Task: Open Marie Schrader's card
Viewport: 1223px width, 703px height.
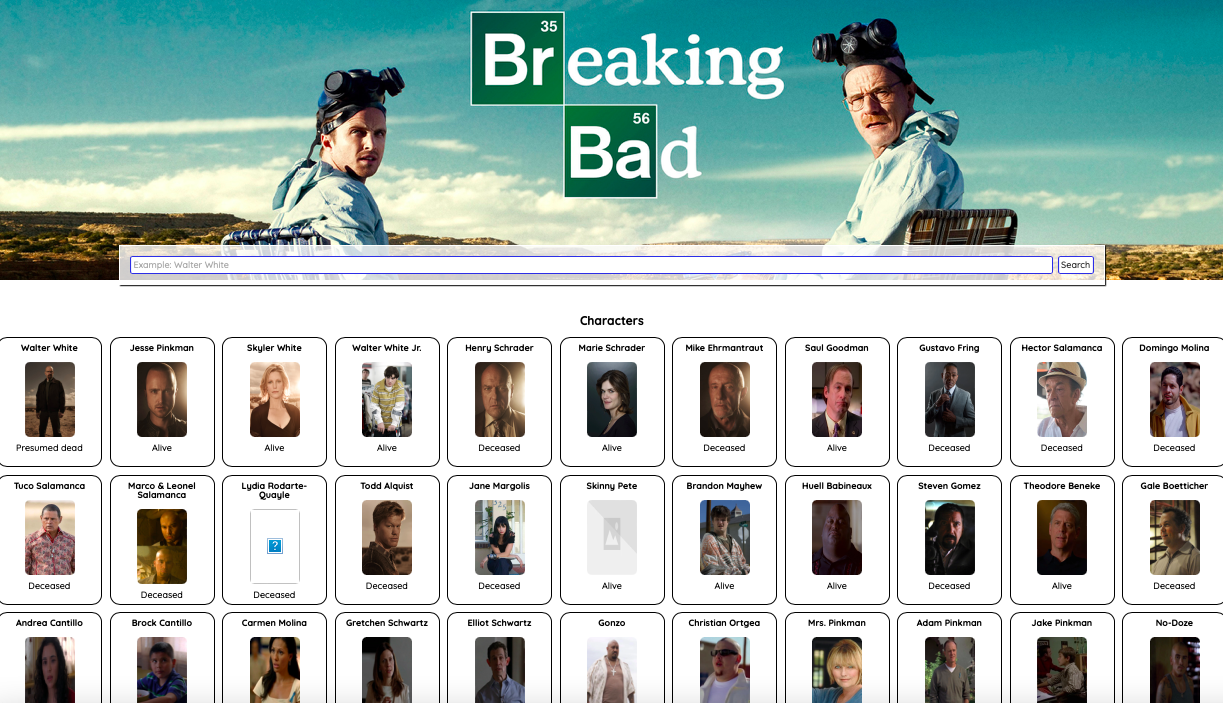Action: point(612,401)
